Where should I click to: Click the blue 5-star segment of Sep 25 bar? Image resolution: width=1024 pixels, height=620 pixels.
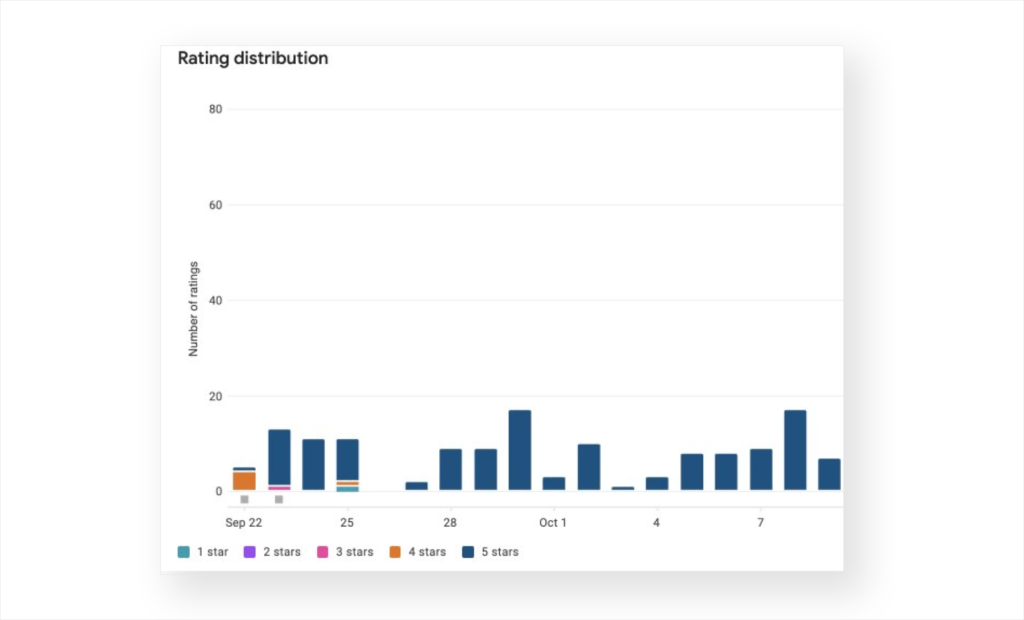(347, 460)
